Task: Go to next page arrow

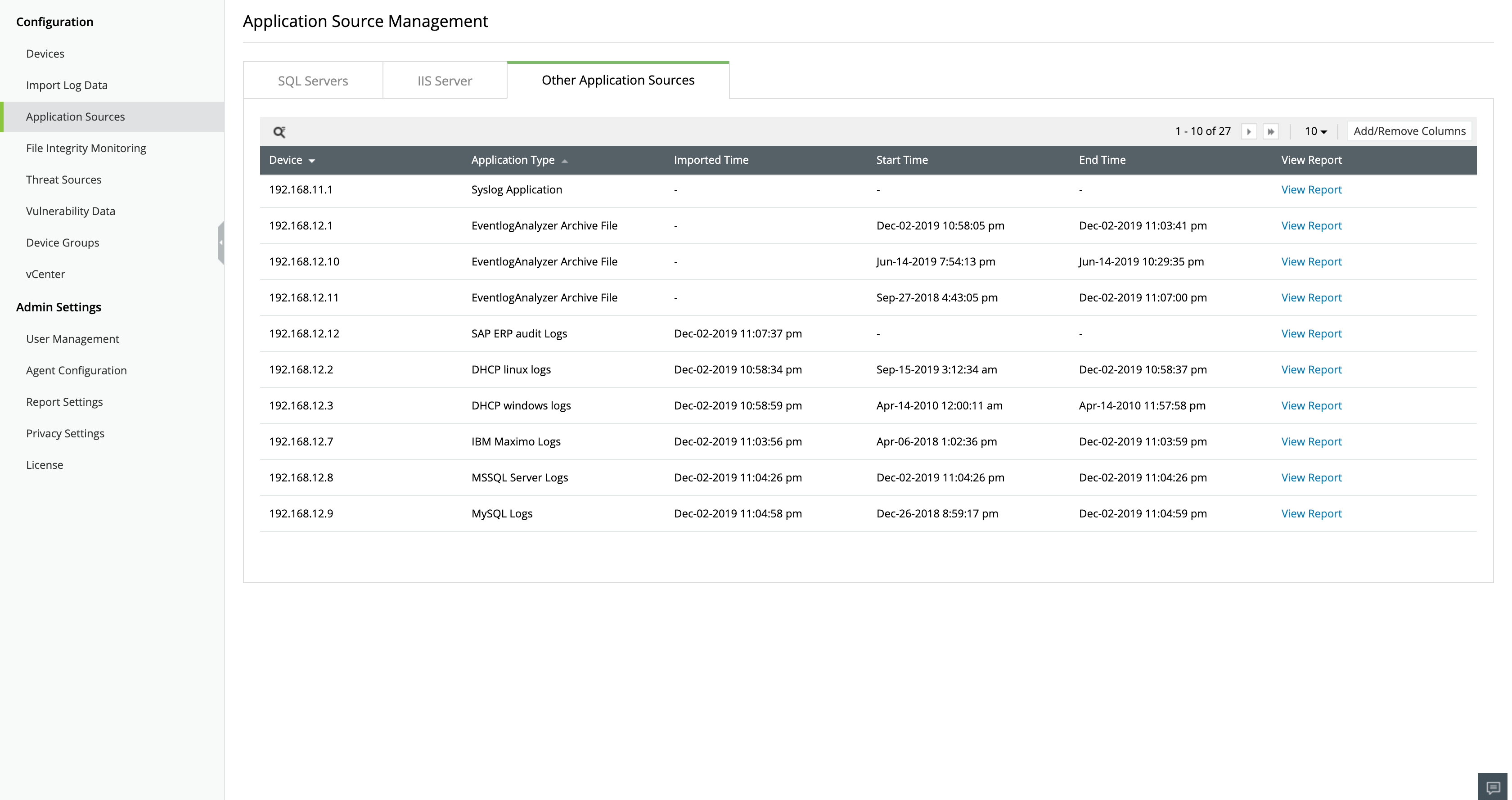Action: 1248,131
